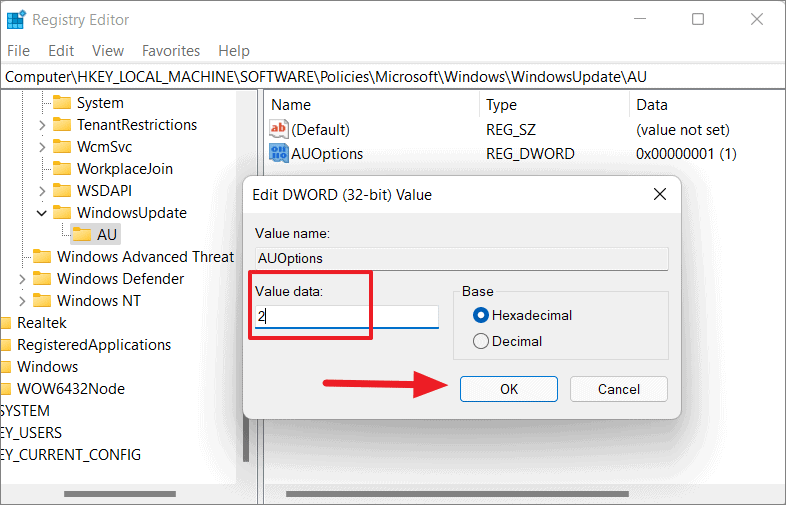The width and height of the screenshot is (786, 505).
Task: Click the Registry Editor app icon in title bar
Action: coord(16,20)
